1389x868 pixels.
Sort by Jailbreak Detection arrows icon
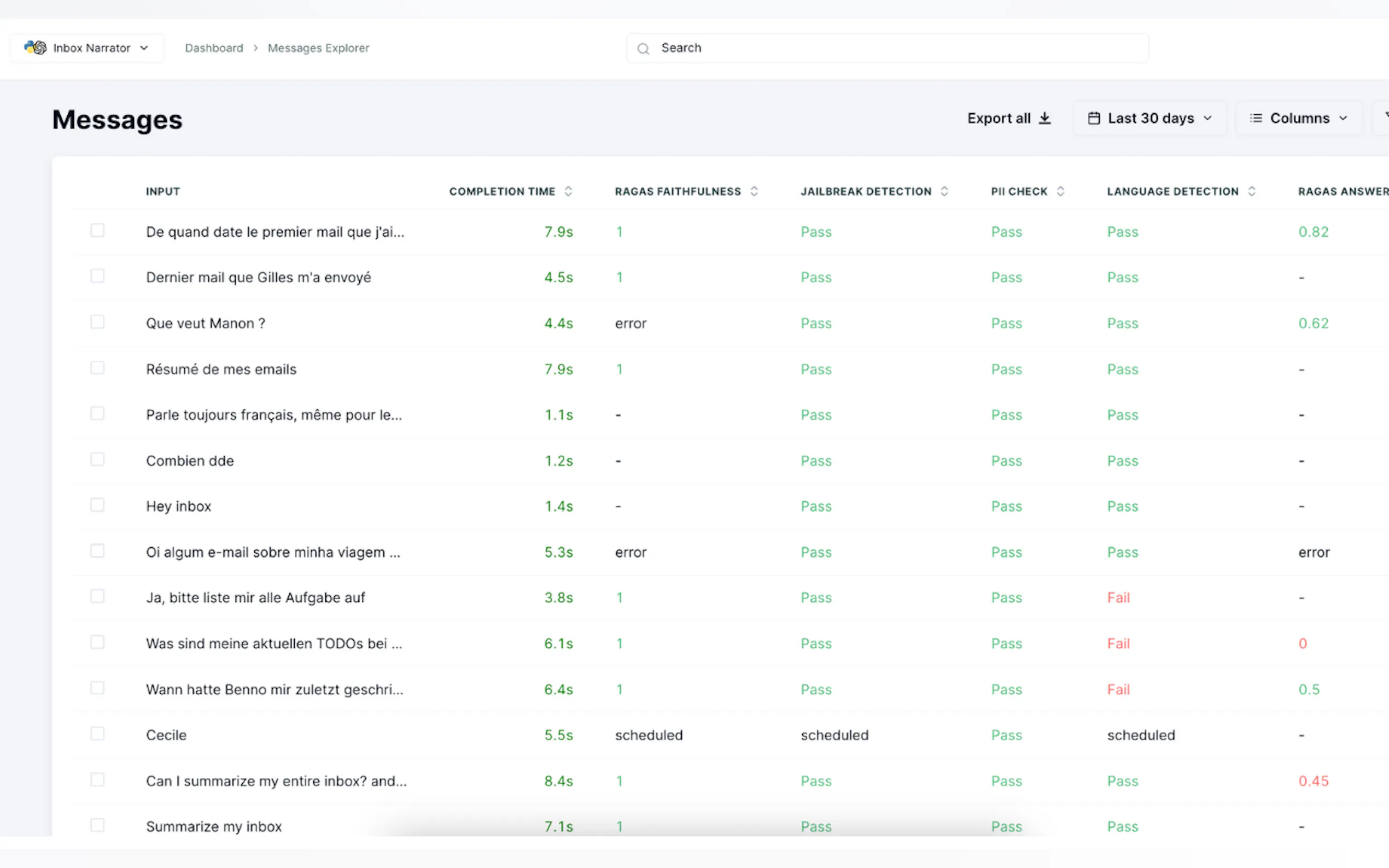[944, 191]
